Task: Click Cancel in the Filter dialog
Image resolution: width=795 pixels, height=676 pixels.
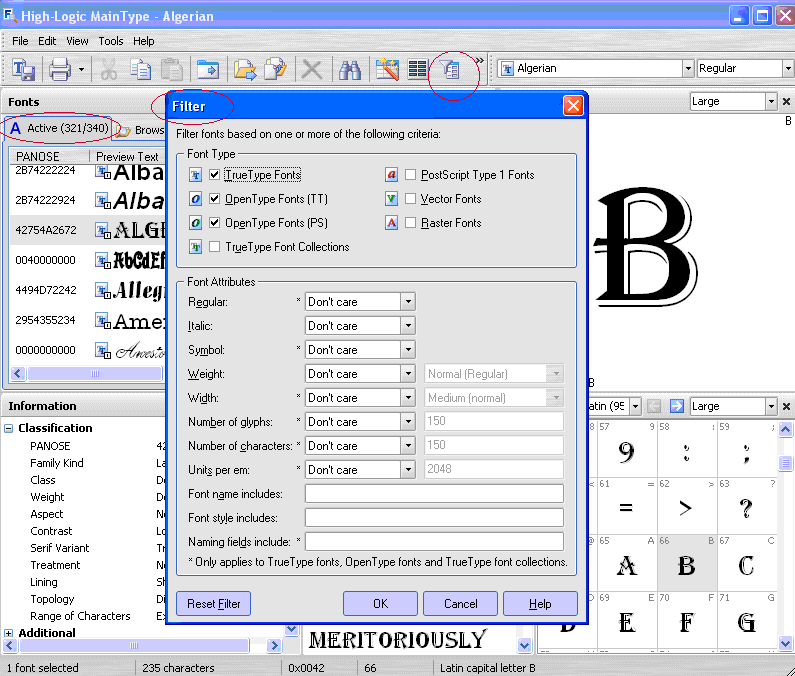Action: (x=460, y=603)
